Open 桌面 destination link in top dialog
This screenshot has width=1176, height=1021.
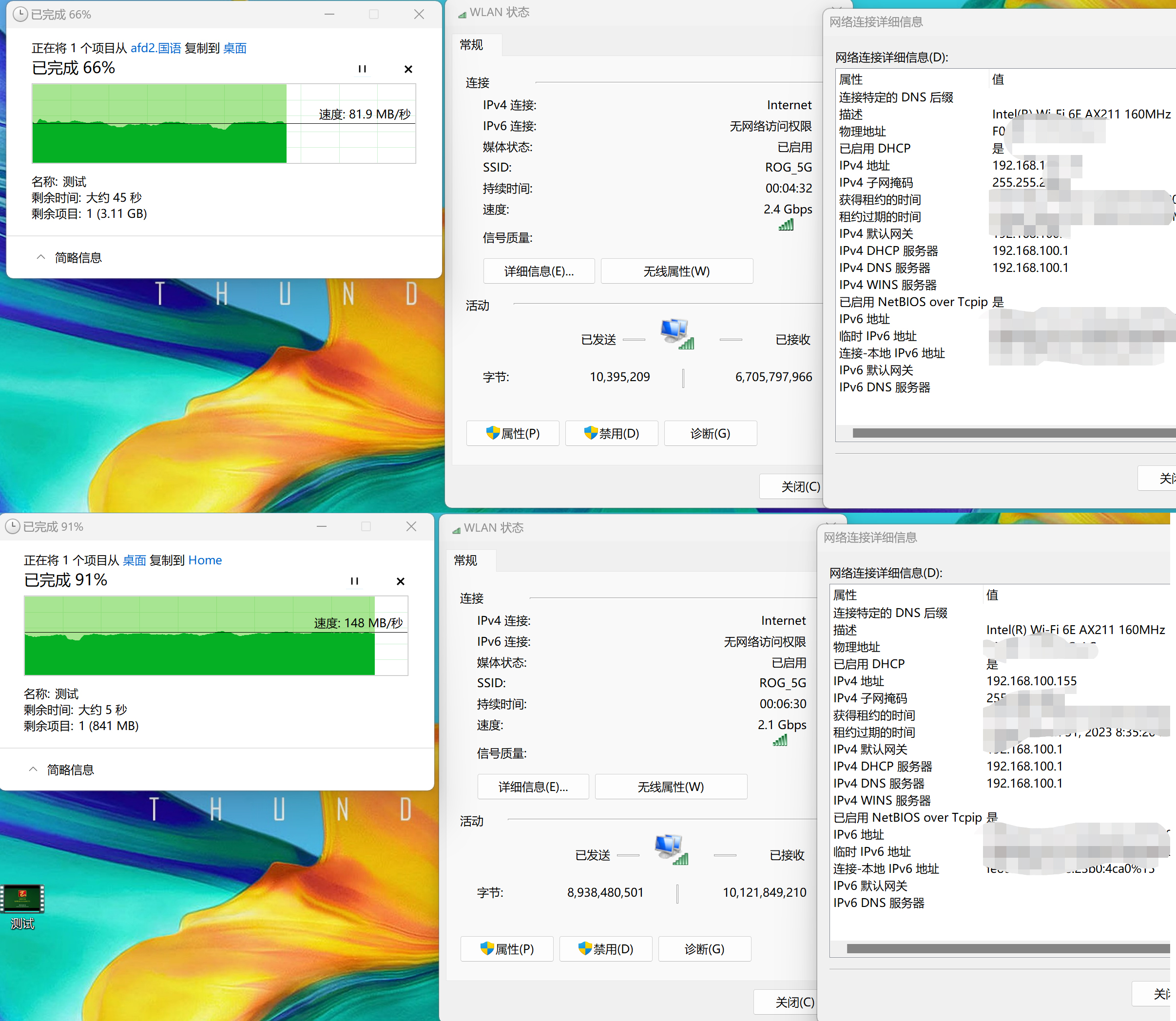(x=235, y=48)
